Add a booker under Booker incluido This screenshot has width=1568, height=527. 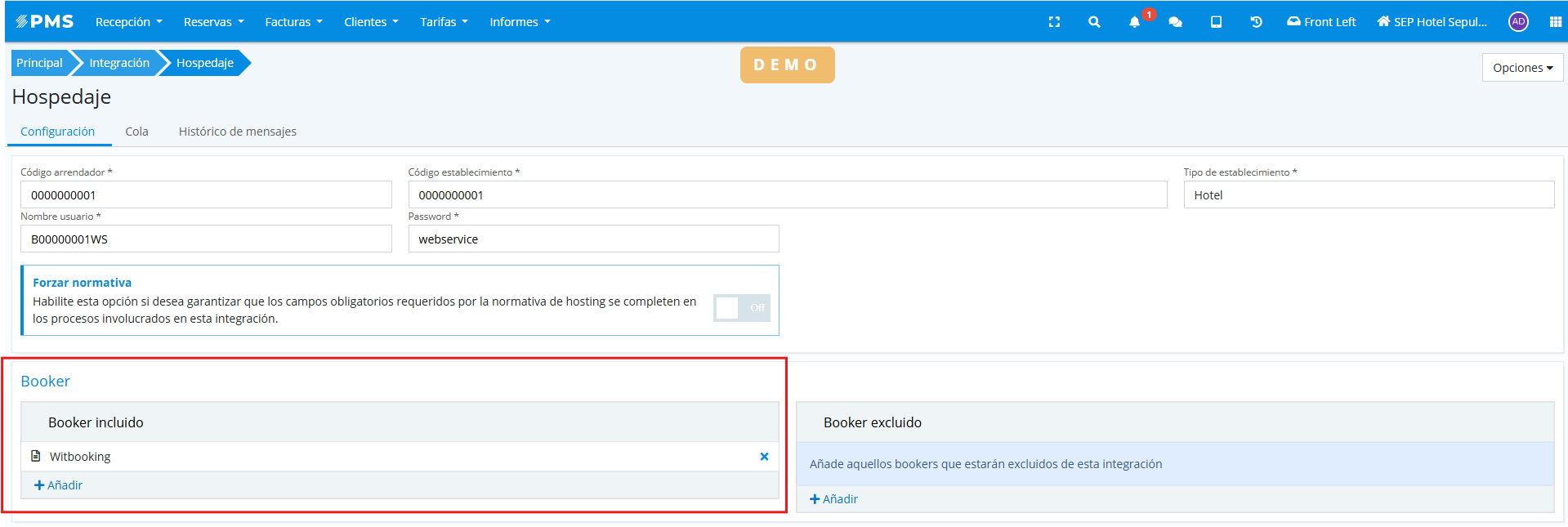coord(59,485)
